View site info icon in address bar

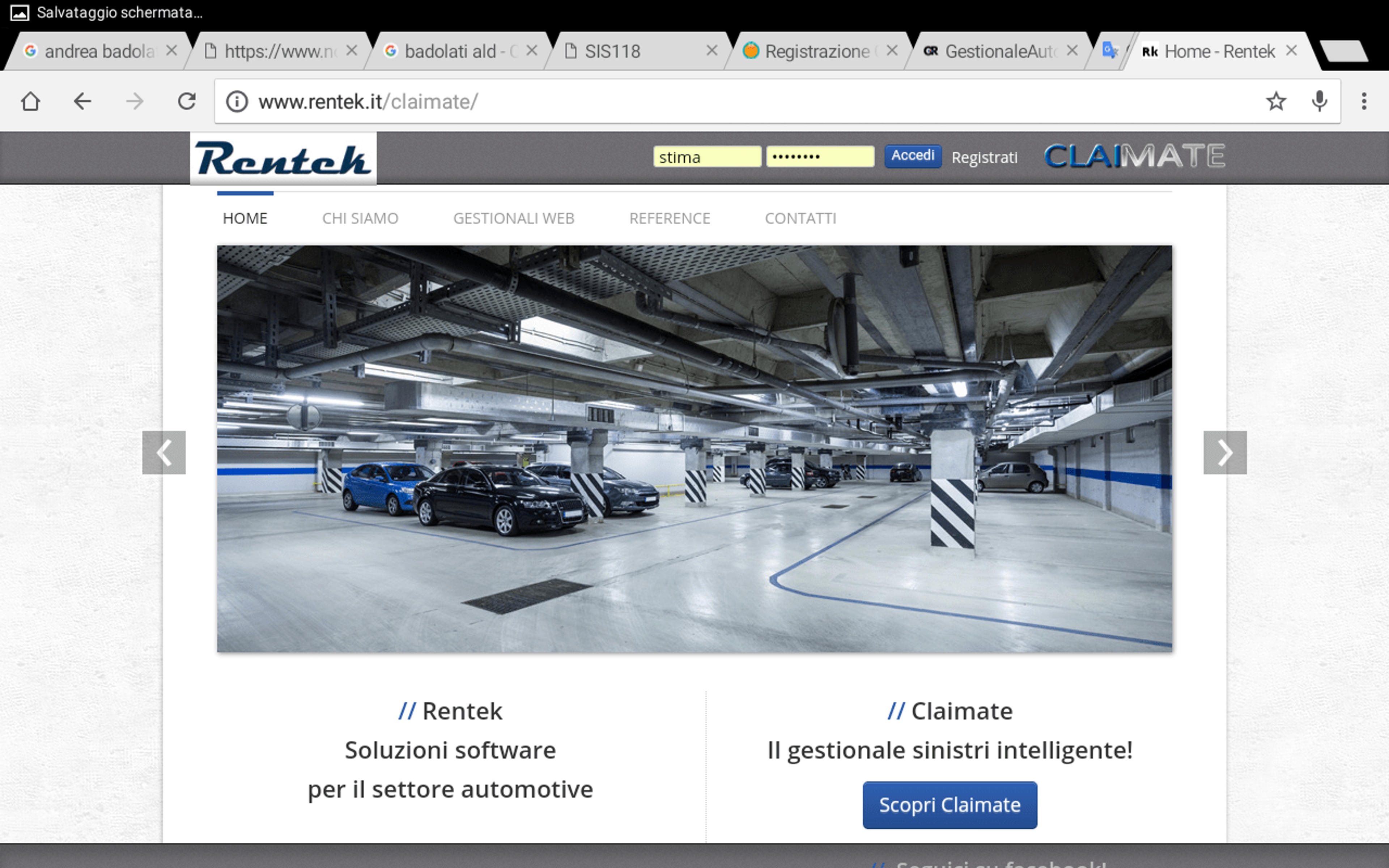237,102
